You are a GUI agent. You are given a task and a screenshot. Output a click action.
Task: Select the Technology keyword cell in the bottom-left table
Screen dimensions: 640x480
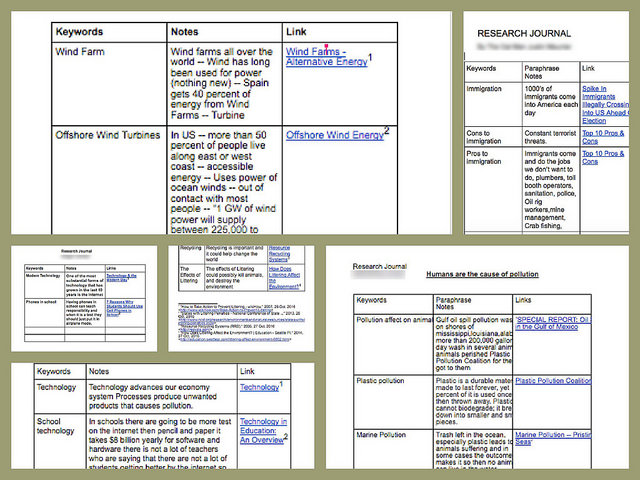click(x=60, y=396)
